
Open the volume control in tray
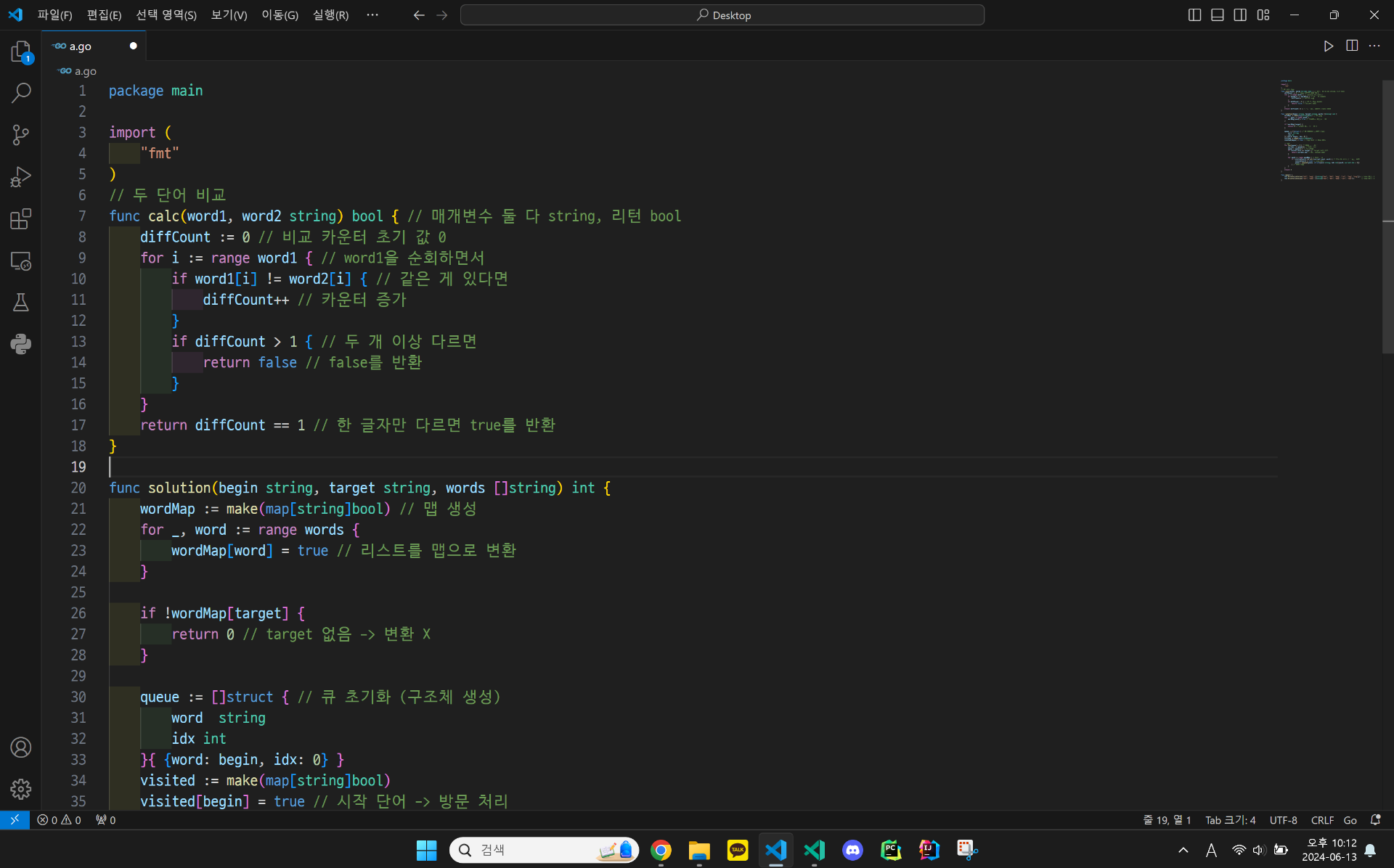[x=1260, y=850]
